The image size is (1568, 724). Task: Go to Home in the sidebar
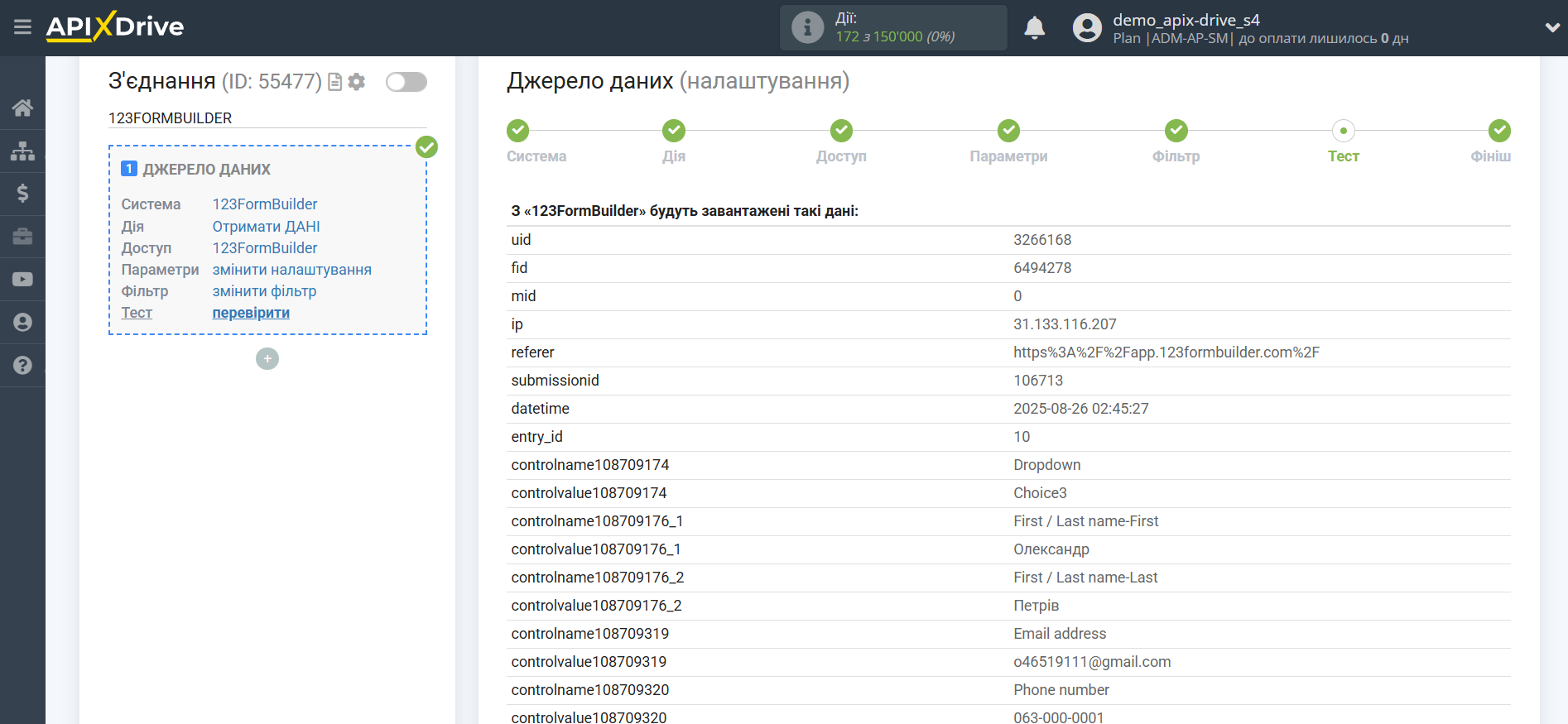tap(22, 108)
